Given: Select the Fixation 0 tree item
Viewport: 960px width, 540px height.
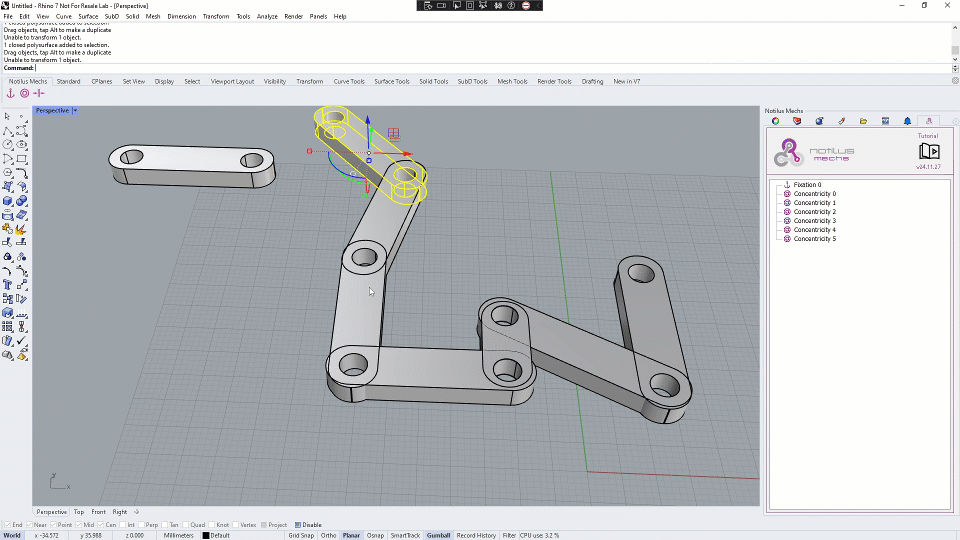Looking at the screenshot, I should click(807, 184).
